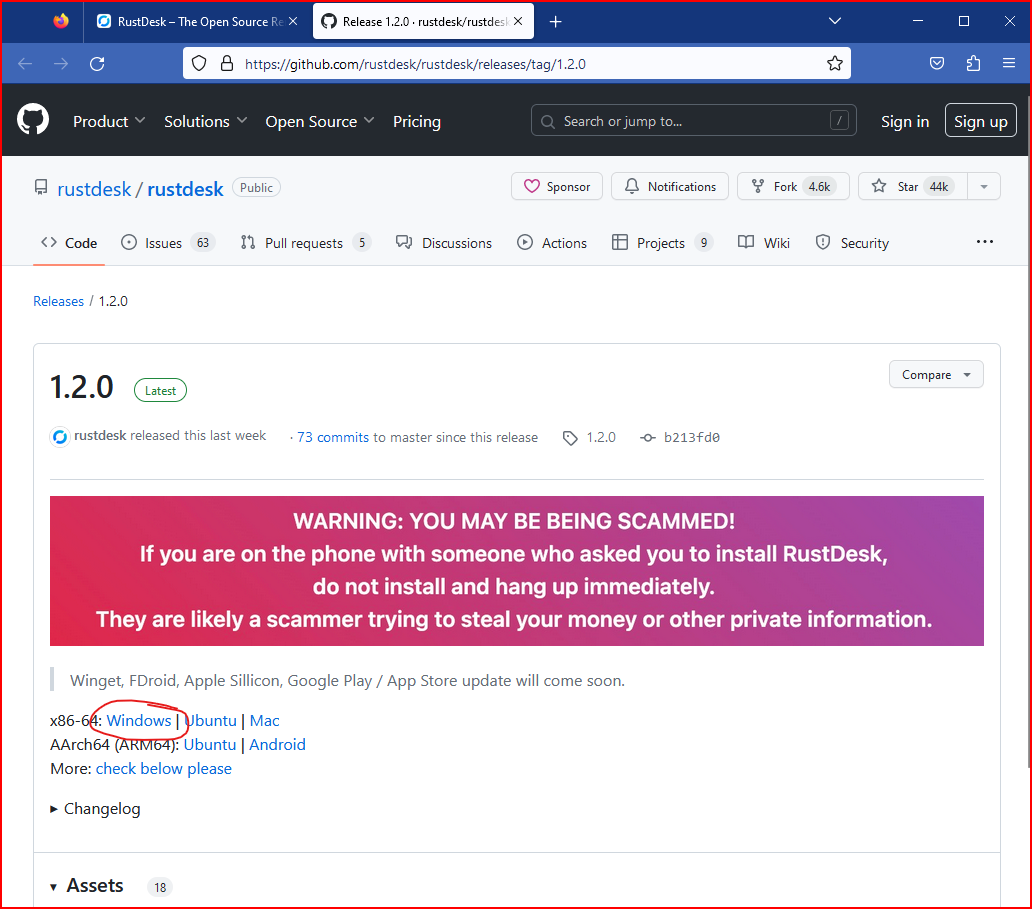The height and width of the screenshot is (909, 1032).
Task: Open the star lists dropdown arrow
Action: click(984, 186)
